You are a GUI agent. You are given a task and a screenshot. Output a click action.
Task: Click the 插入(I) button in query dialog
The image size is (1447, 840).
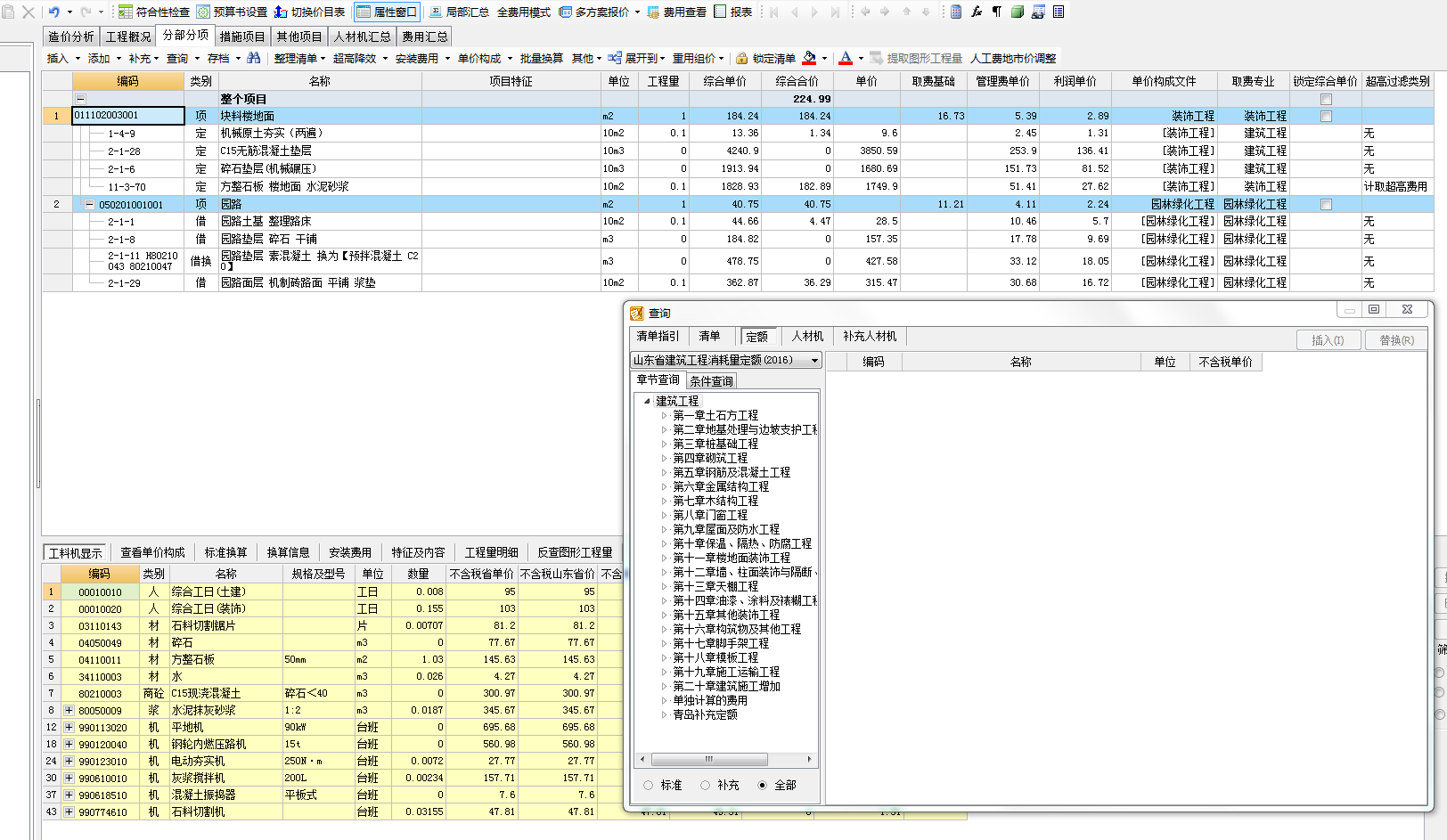(1328, 340)
